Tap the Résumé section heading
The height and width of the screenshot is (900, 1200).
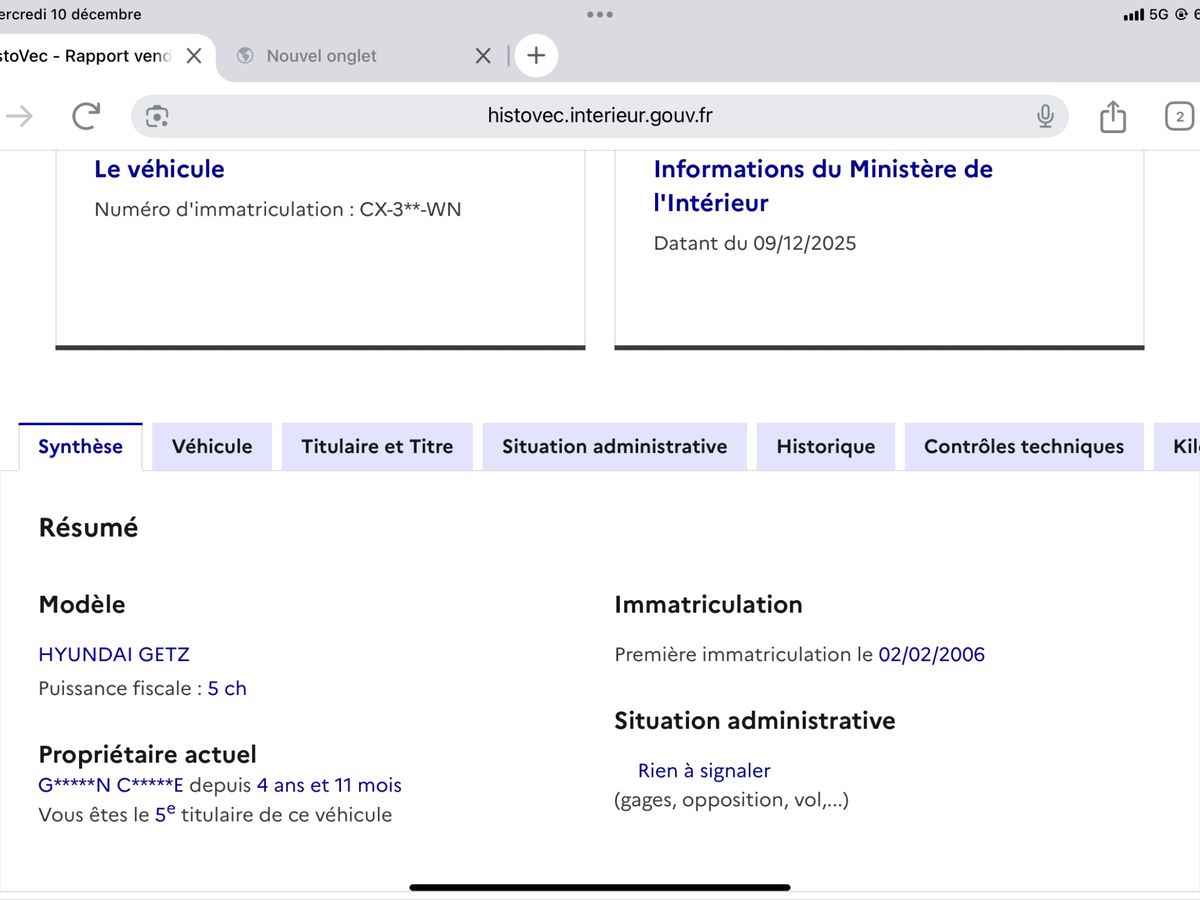point(88,527)
